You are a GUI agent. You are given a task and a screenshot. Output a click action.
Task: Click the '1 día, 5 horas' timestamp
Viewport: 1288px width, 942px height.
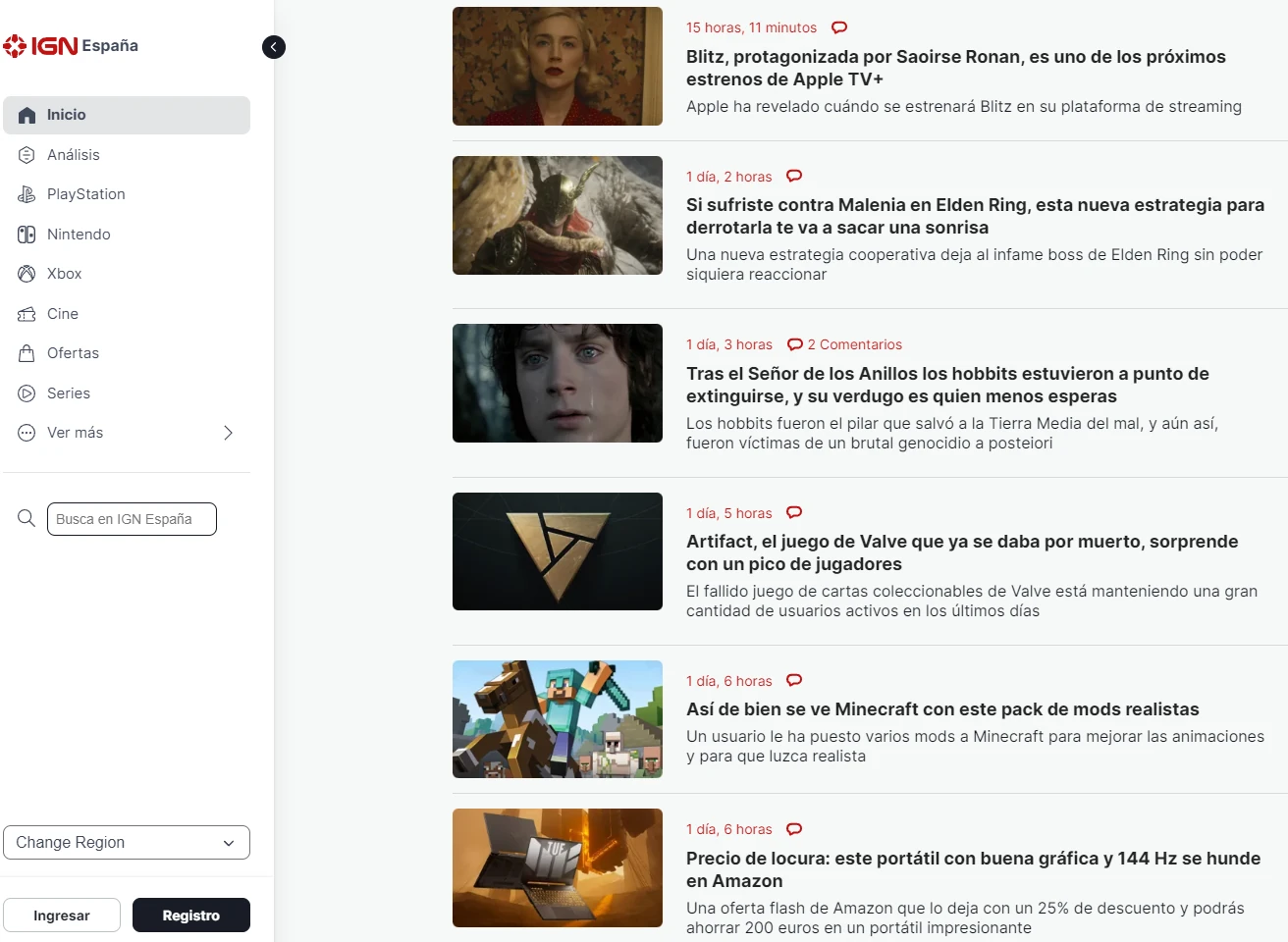(729, 513)
